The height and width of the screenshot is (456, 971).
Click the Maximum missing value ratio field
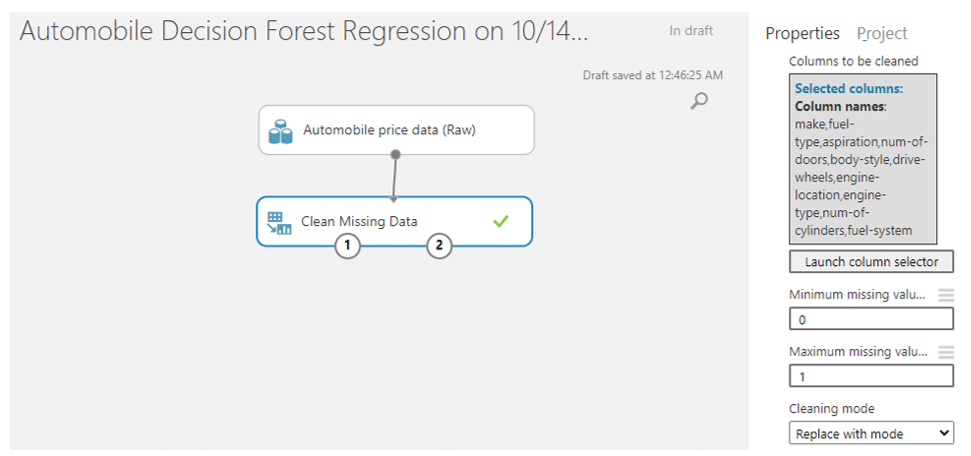[871, 376]
